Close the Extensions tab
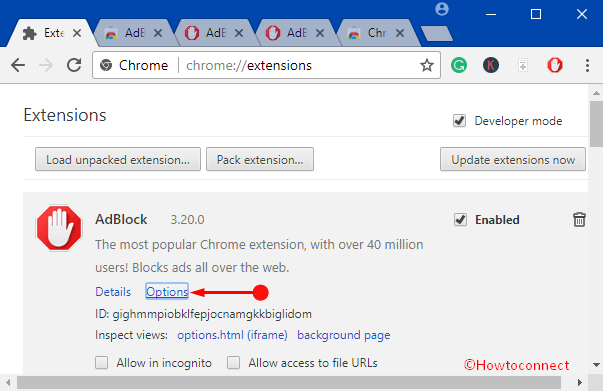Screen dimensions: 603x391 coord(77,33)
